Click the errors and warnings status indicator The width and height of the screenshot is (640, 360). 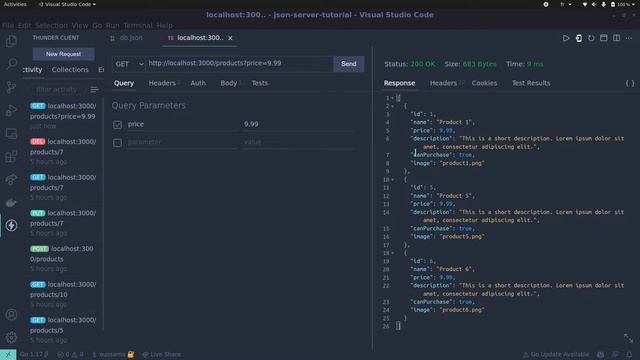pyautogui.click(x=70, y=355)
